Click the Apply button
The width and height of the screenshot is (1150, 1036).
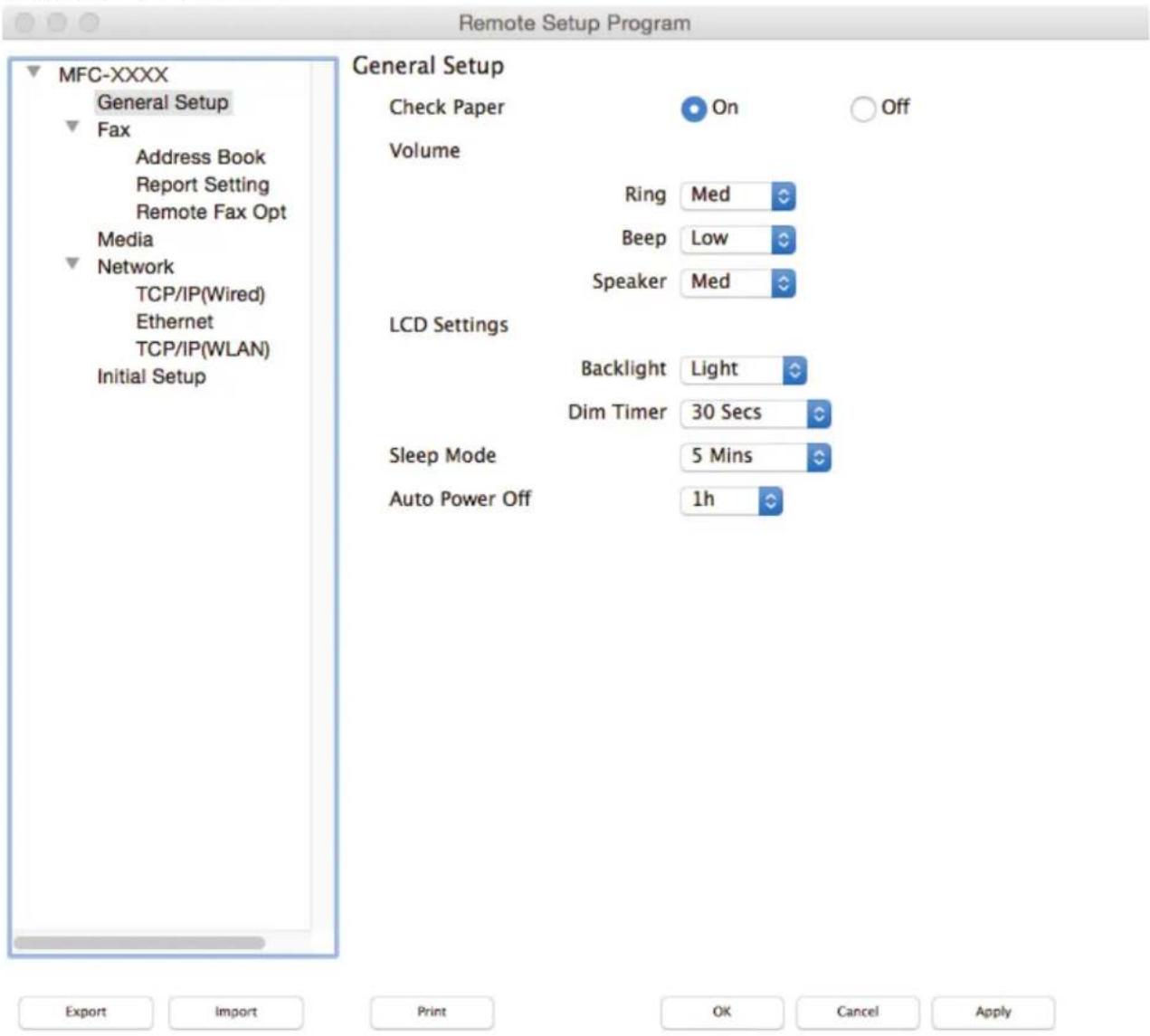click(x=993, y=1012)
